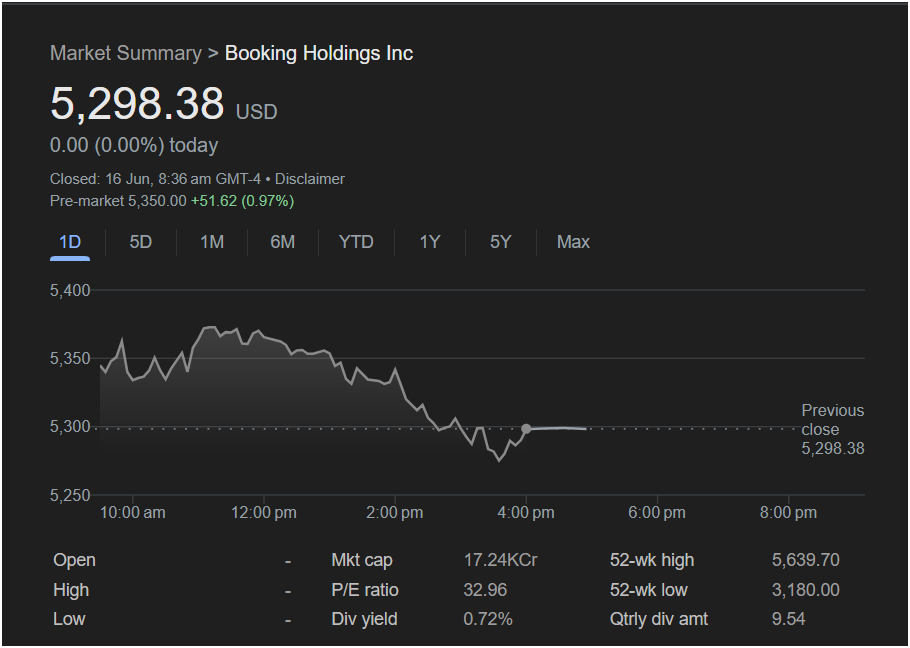Click the Booking Holdings Inc title
This screenshot has height=648, width=910.
(x=319, y=53)
